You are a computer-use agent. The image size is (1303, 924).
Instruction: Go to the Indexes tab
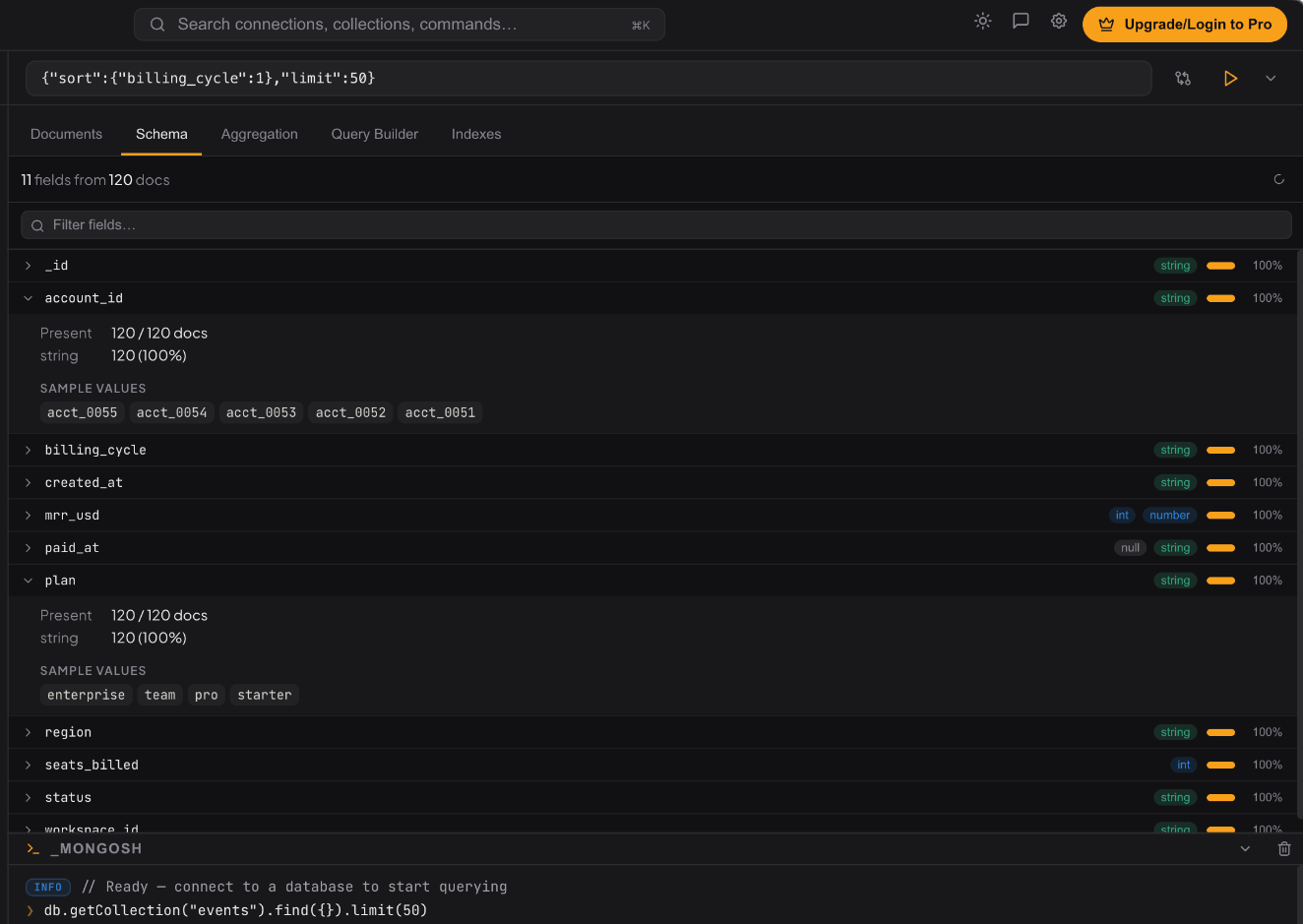(x=476, y=134)
